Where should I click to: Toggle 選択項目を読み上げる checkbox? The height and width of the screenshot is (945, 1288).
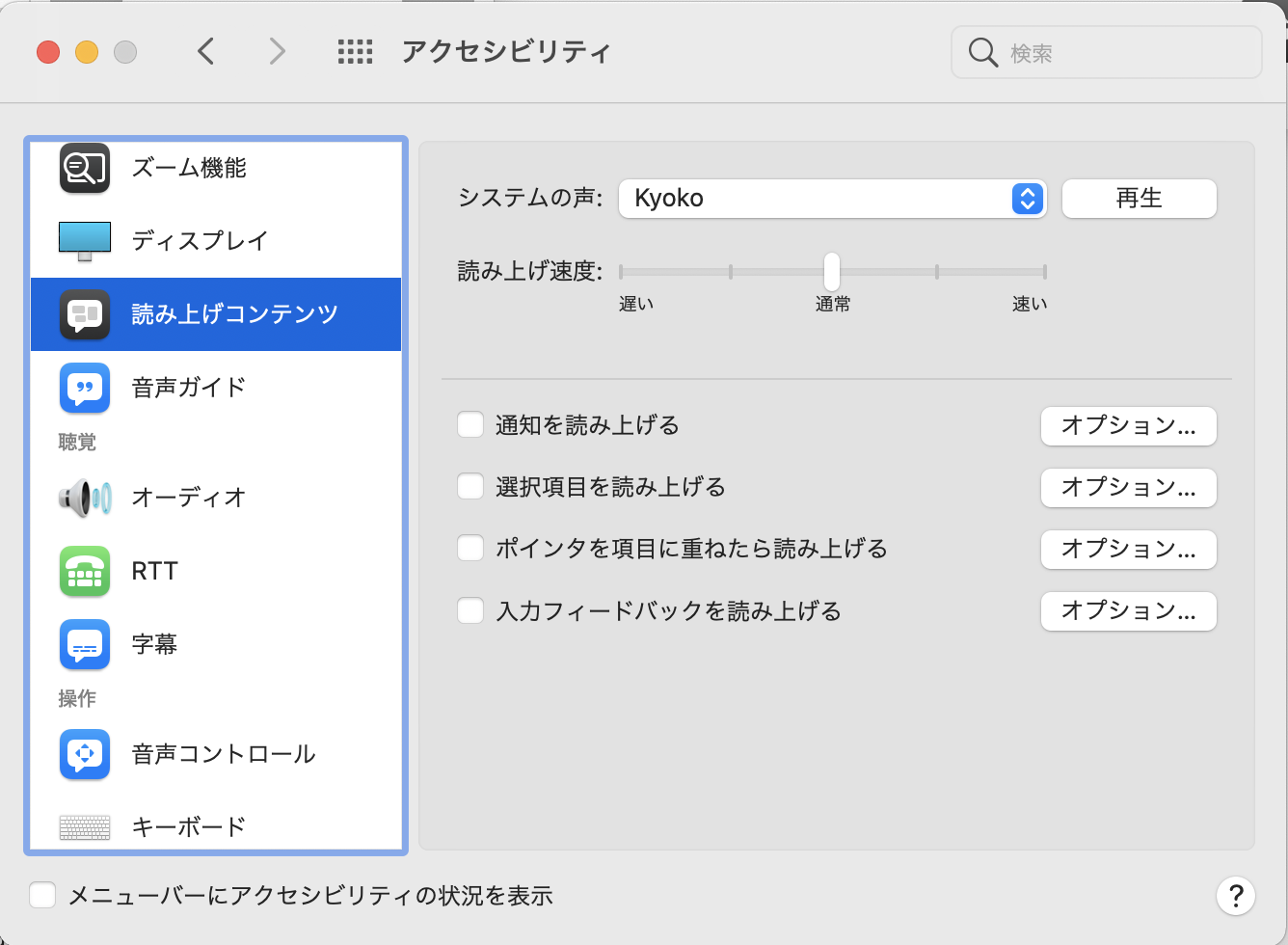(x=470, y=487)
